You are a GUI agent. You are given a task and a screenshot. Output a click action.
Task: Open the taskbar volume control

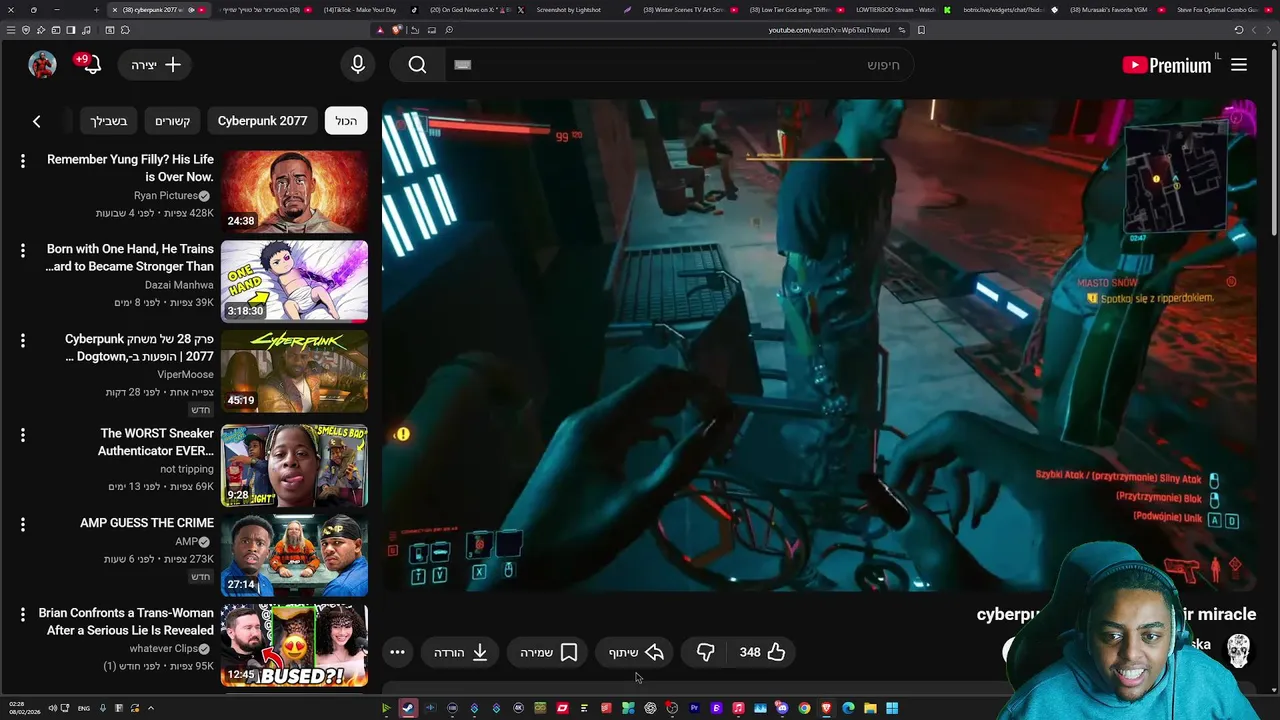pos(53,708)
